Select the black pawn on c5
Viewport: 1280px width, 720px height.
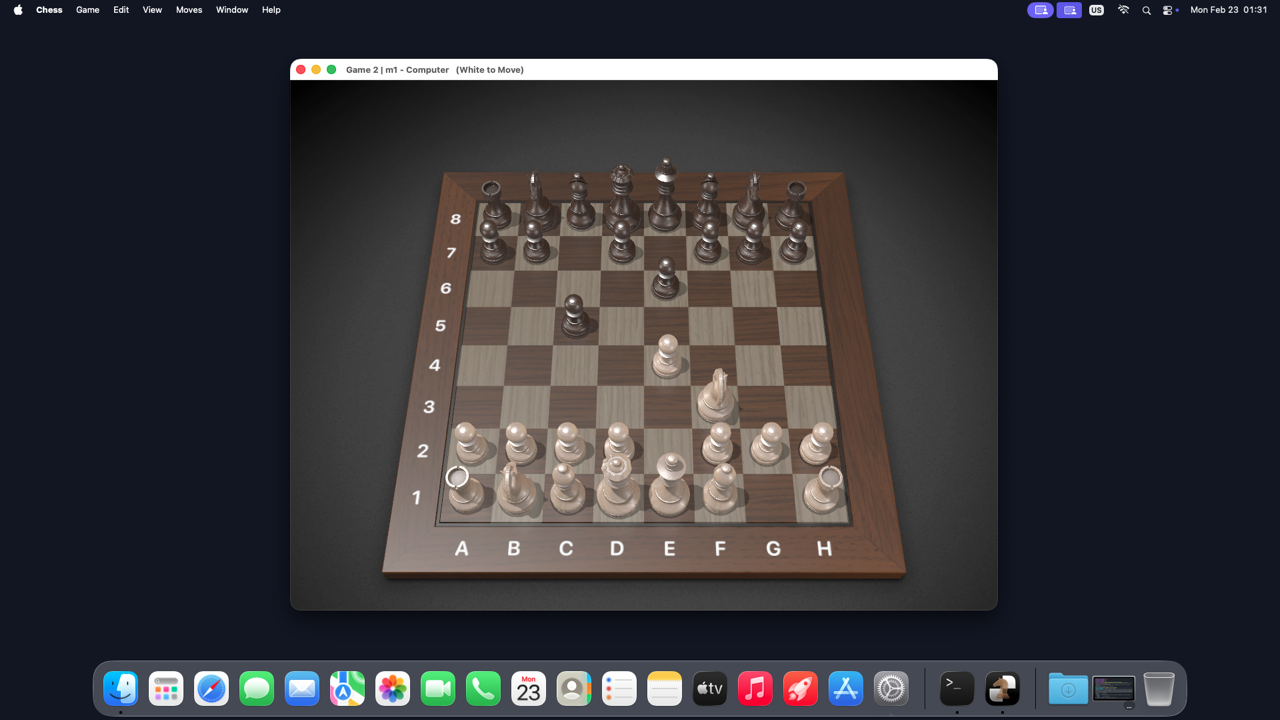tap(574, 318)
